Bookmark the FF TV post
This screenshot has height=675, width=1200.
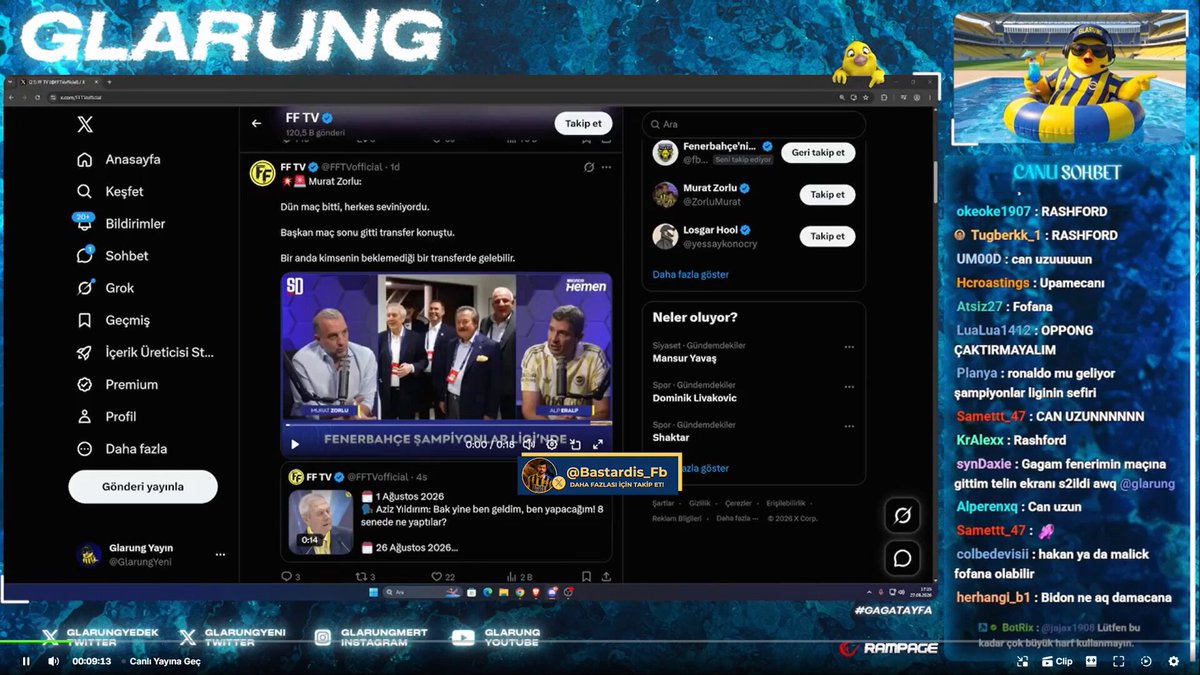(586, 576)
